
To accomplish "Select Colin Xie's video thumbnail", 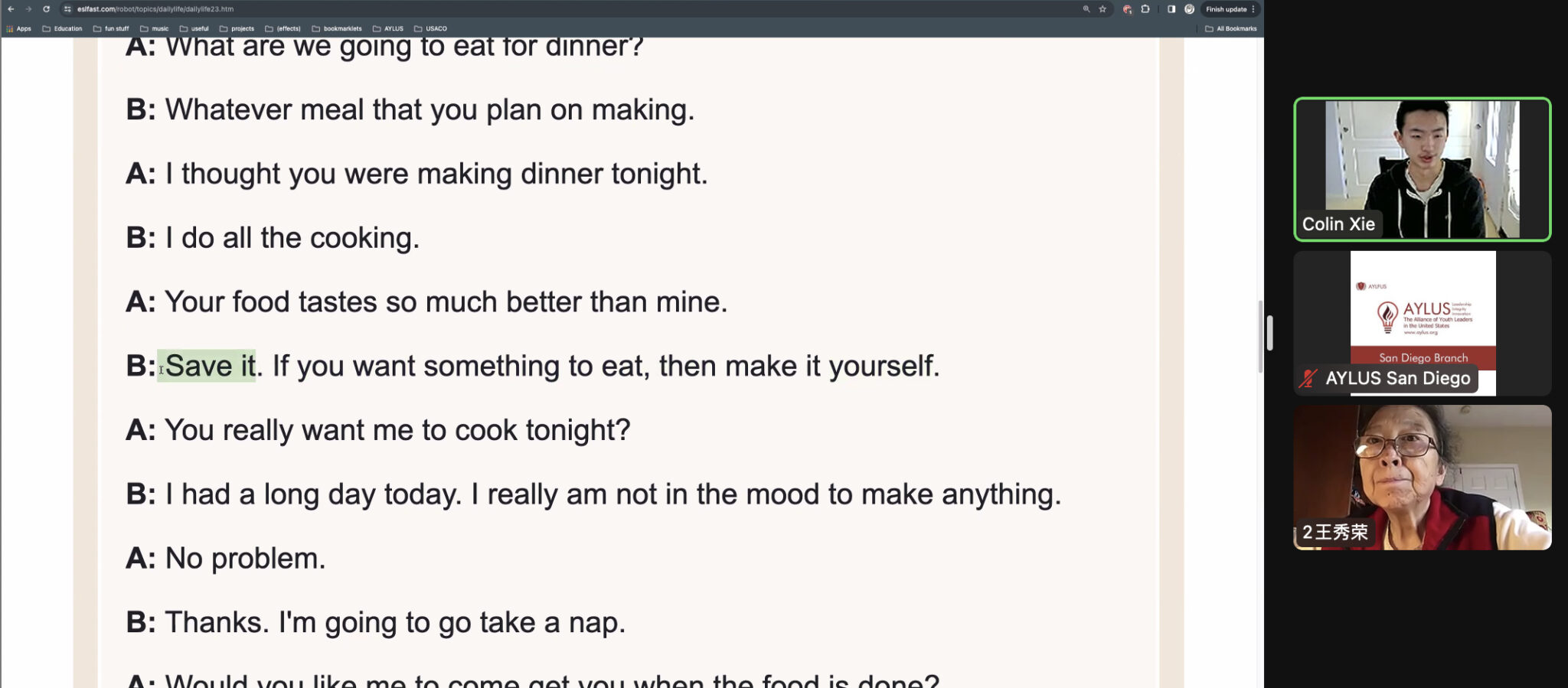I will tap(1423, 169).
